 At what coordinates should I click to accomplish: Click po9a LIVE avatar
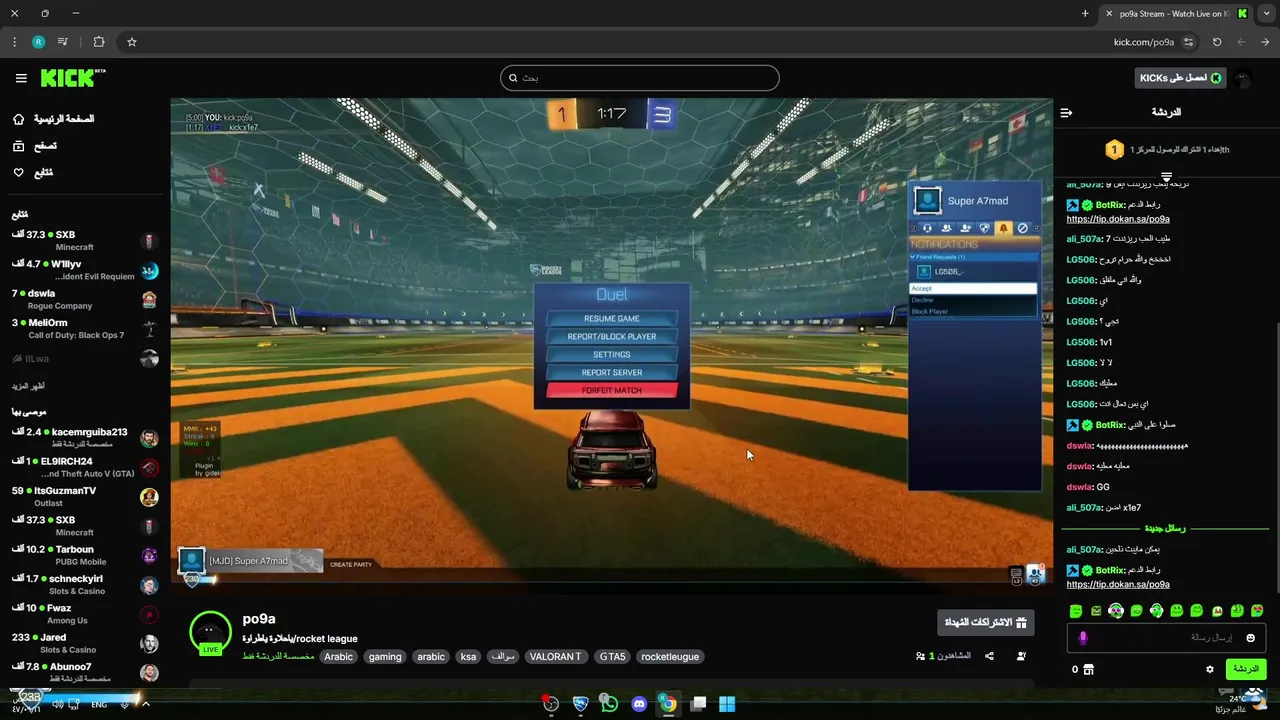pyautogui.click(x=210, y=633)
